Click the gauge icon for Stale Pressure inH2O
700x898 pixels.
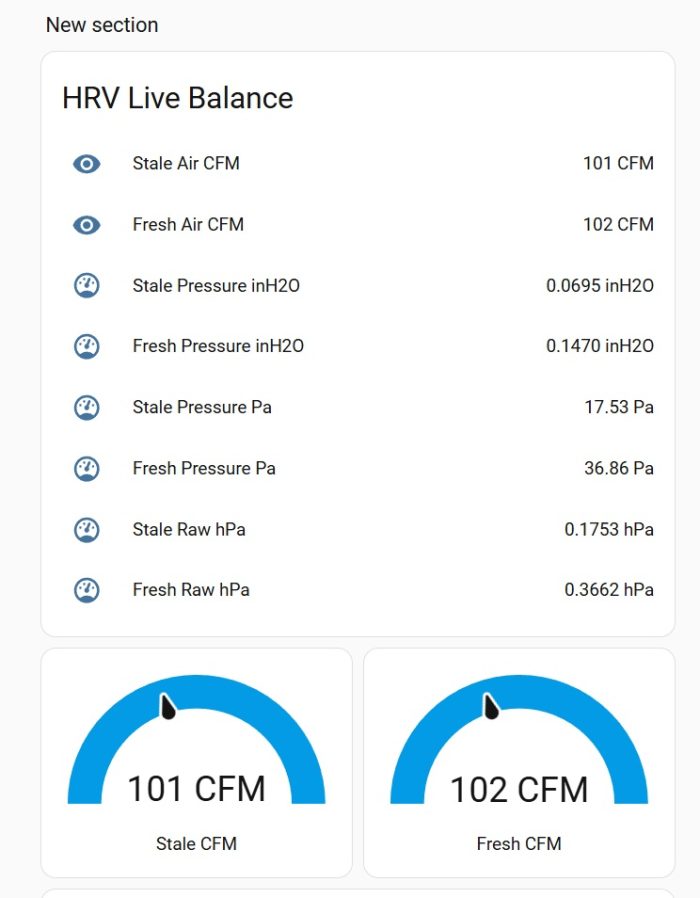pos(86,285)
